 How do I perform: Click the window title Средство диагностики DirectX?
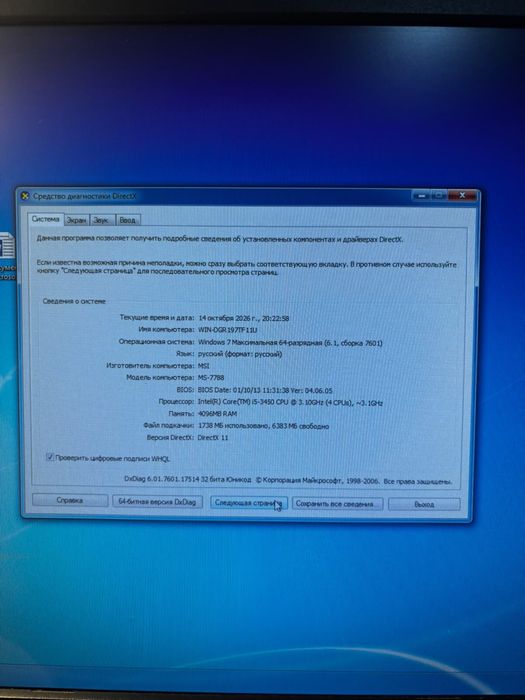(x=84, y=196)
